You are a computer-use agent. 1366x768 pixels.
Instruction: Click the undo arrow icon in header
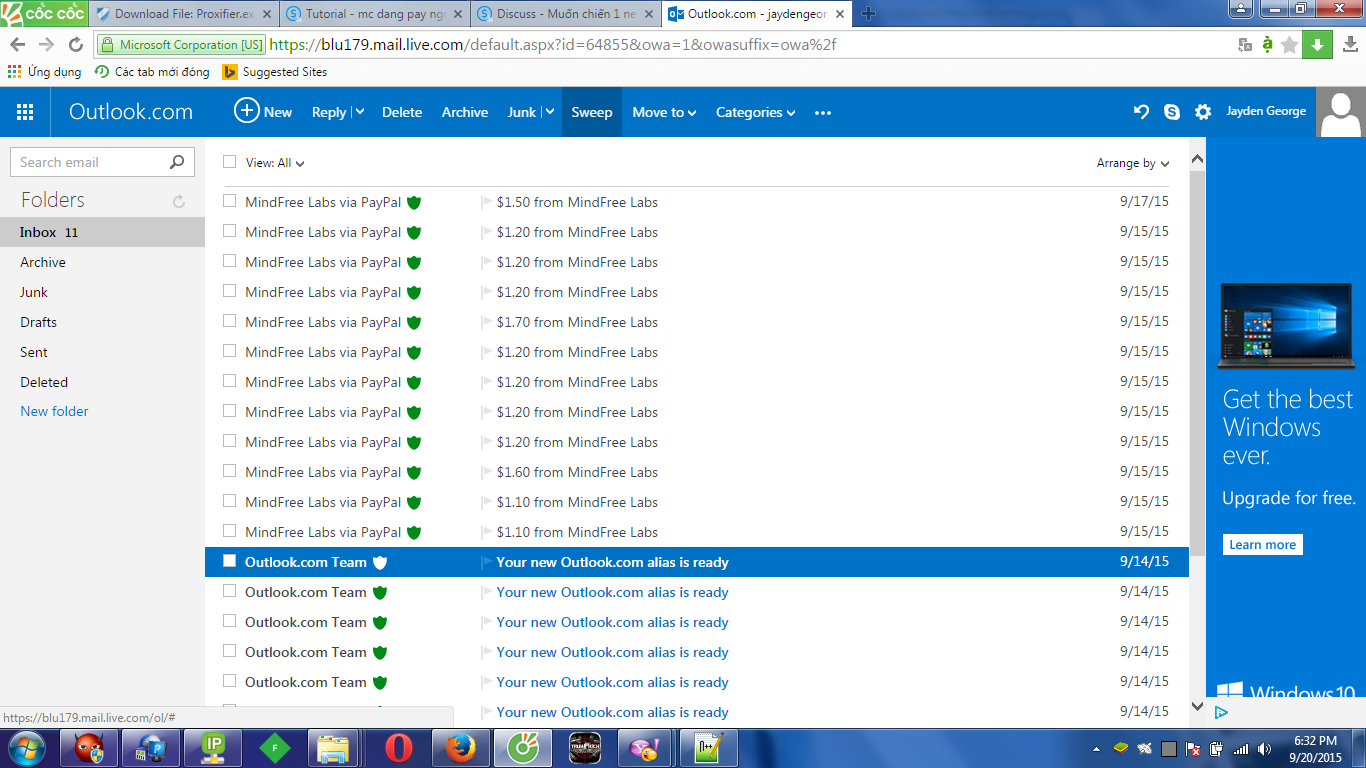(1141, 112)
